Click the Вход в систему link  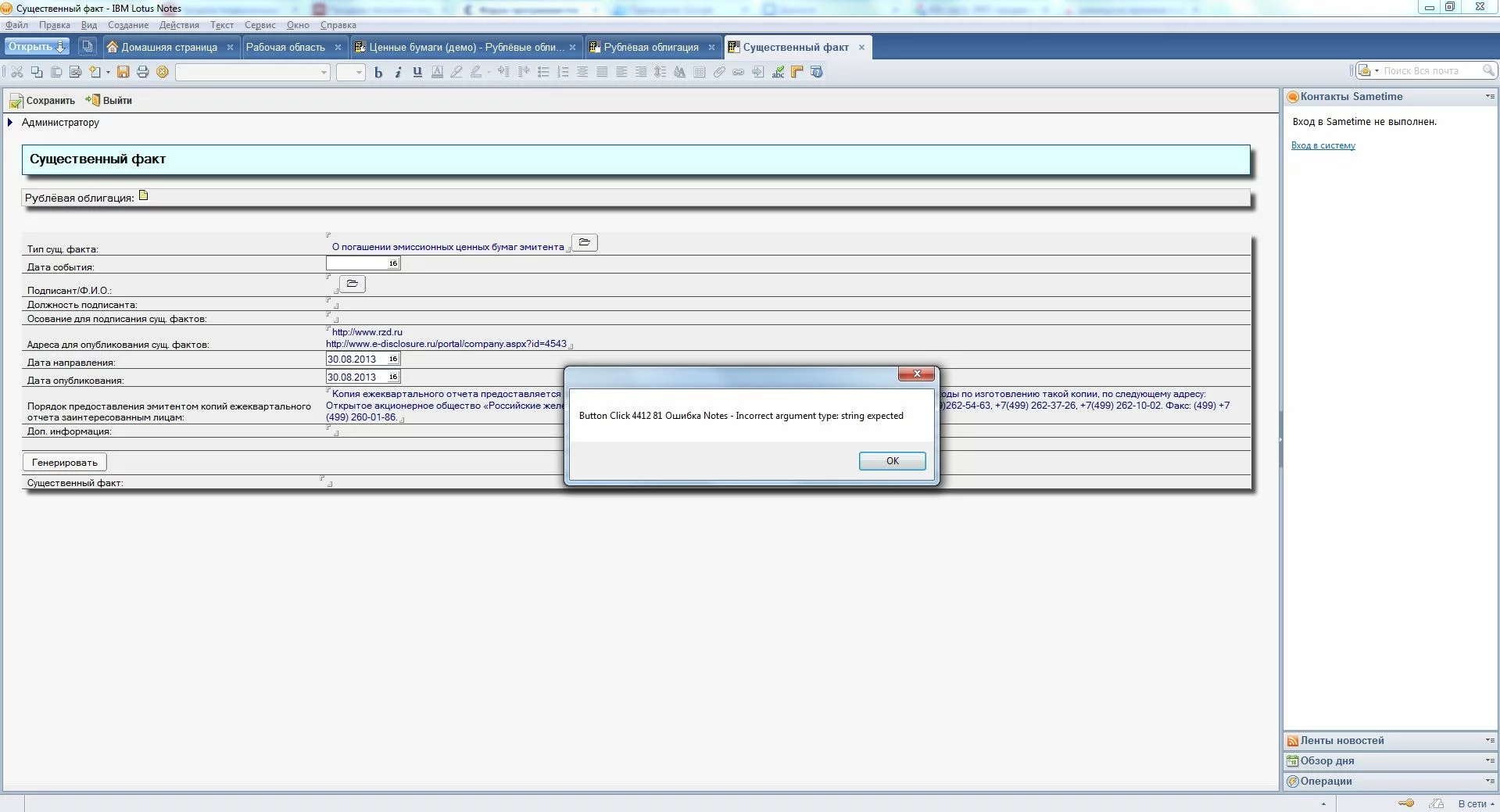click(x=1323, y=145)
